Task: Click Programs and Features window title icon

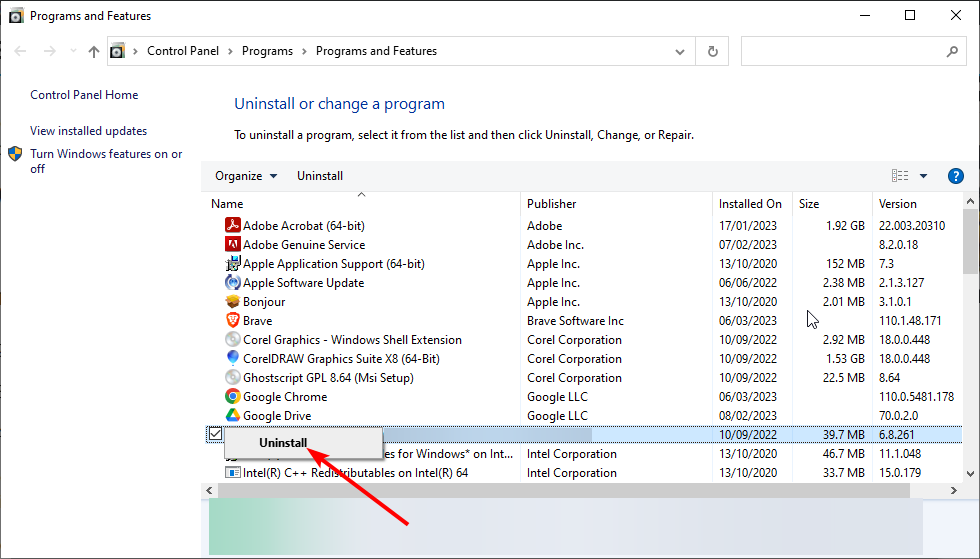Action: click(x=16, y=16)
